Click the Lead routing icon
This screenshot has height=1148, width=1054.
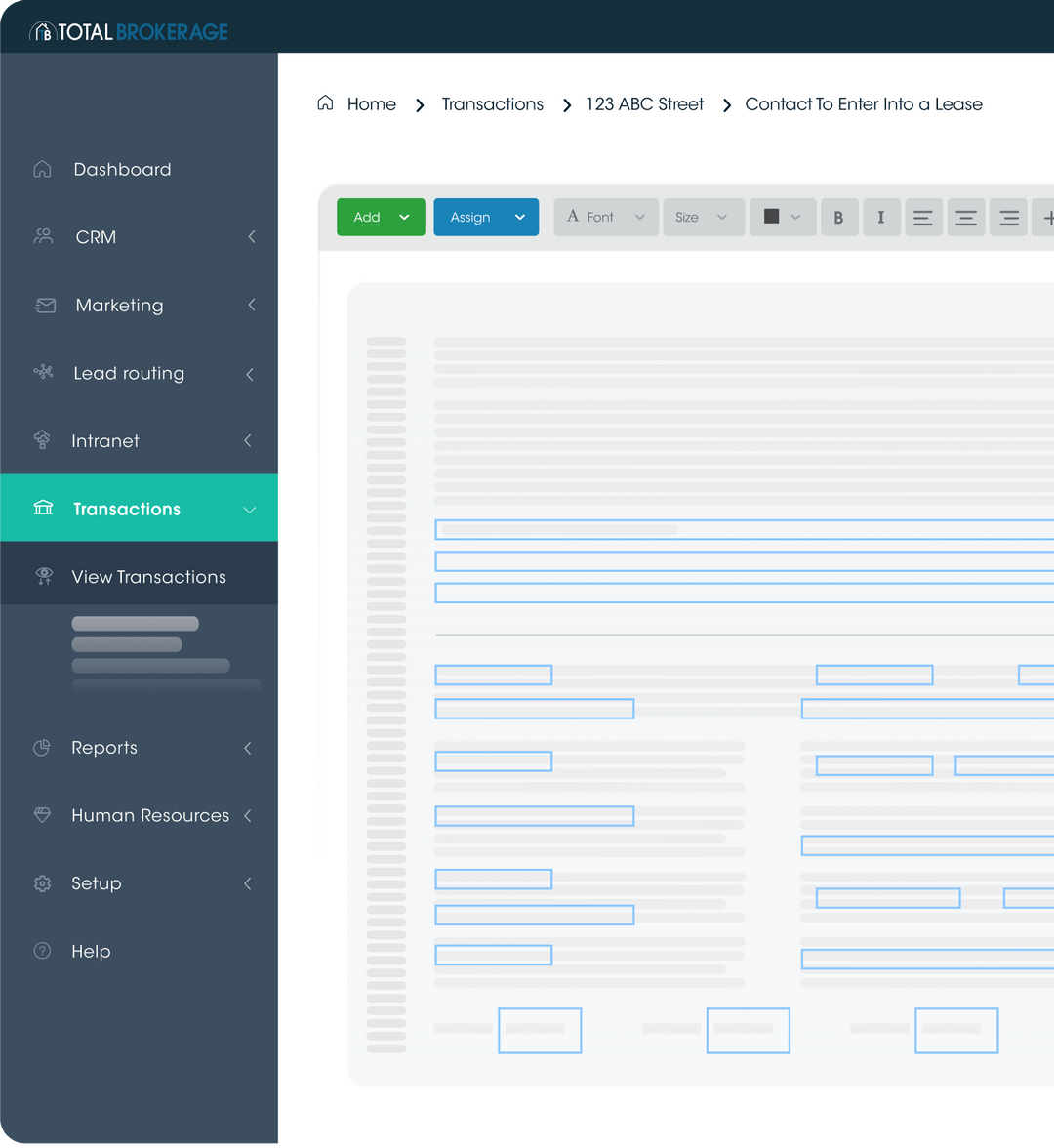43,373
